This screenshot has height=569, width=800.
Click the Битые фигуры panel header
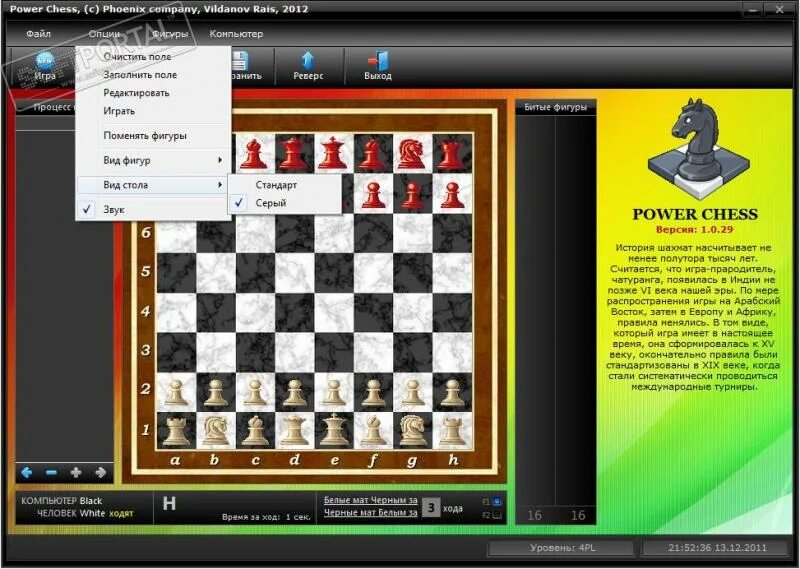click(x=556, y=107)
